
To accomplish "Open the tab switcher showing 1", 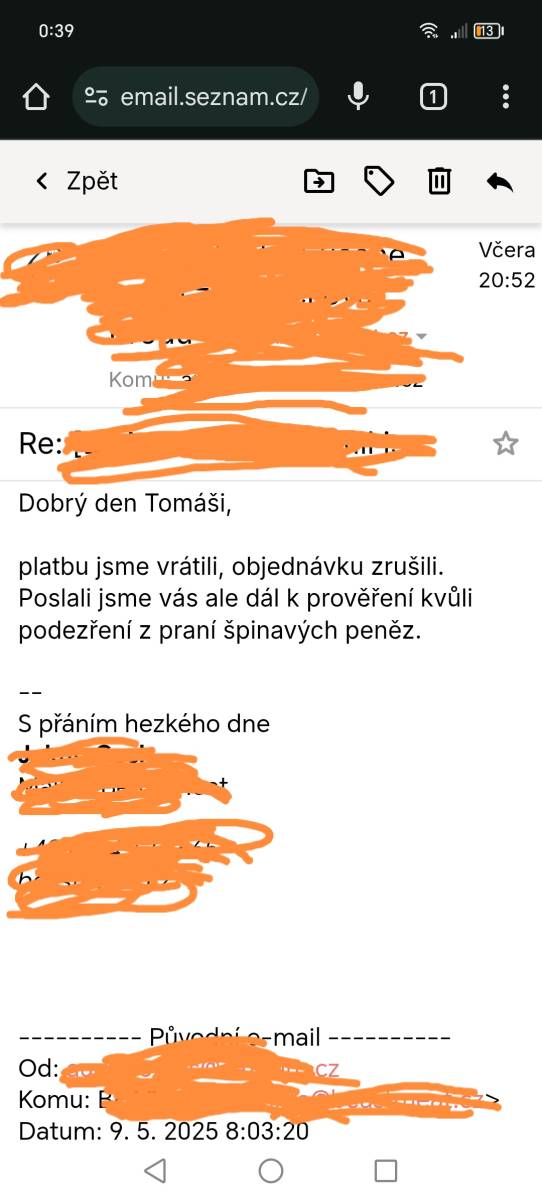I will click(x=432, y=97).
